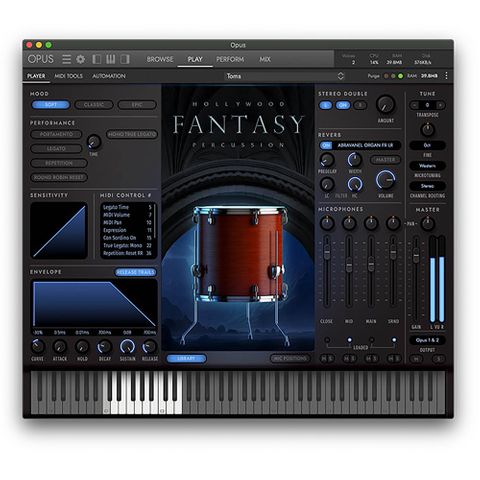Click the Close mic pan knob

click(x=327, y=223)
